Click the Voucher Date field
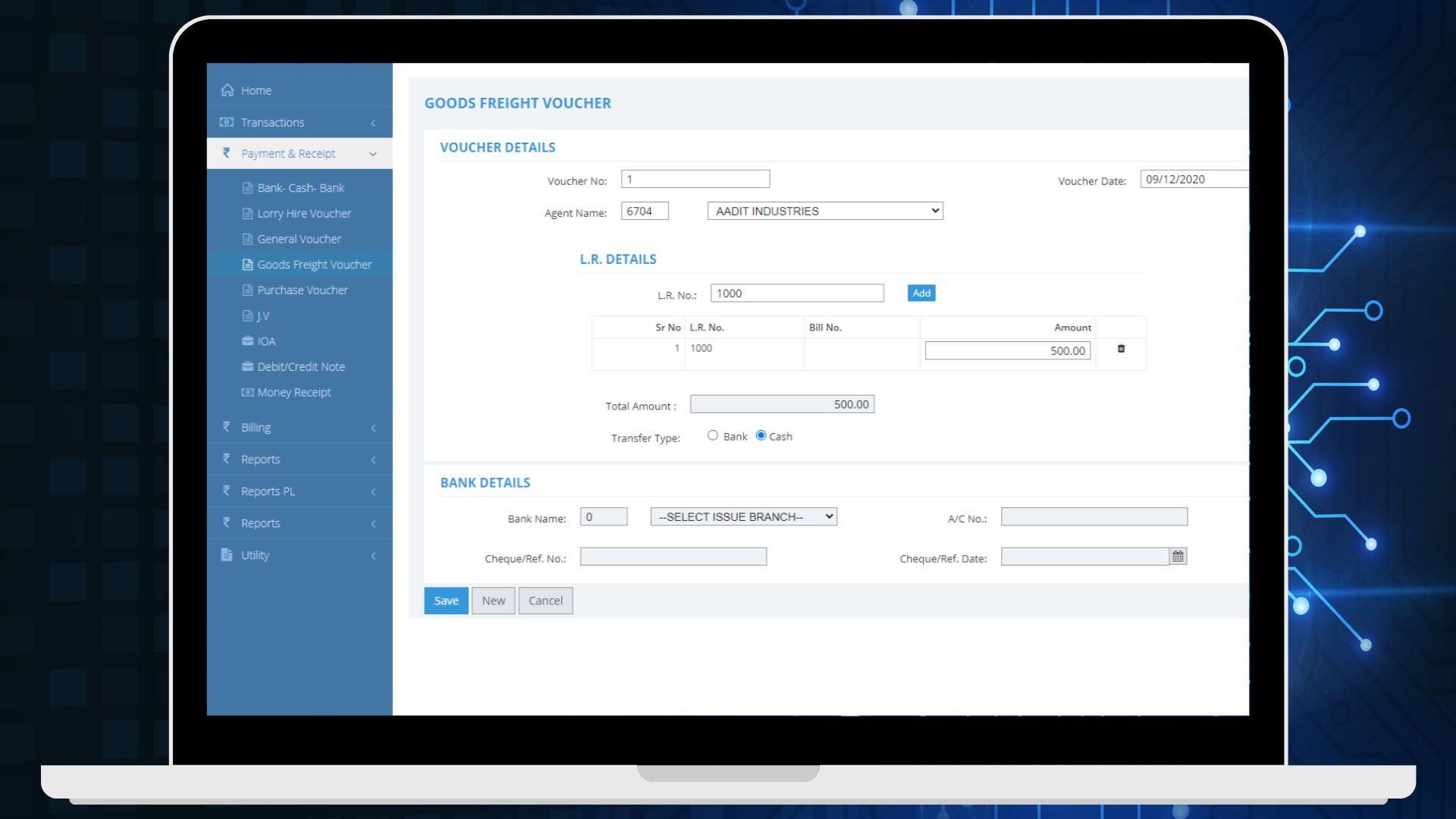The image size is (1456, 819). [x=1194, y=179]
